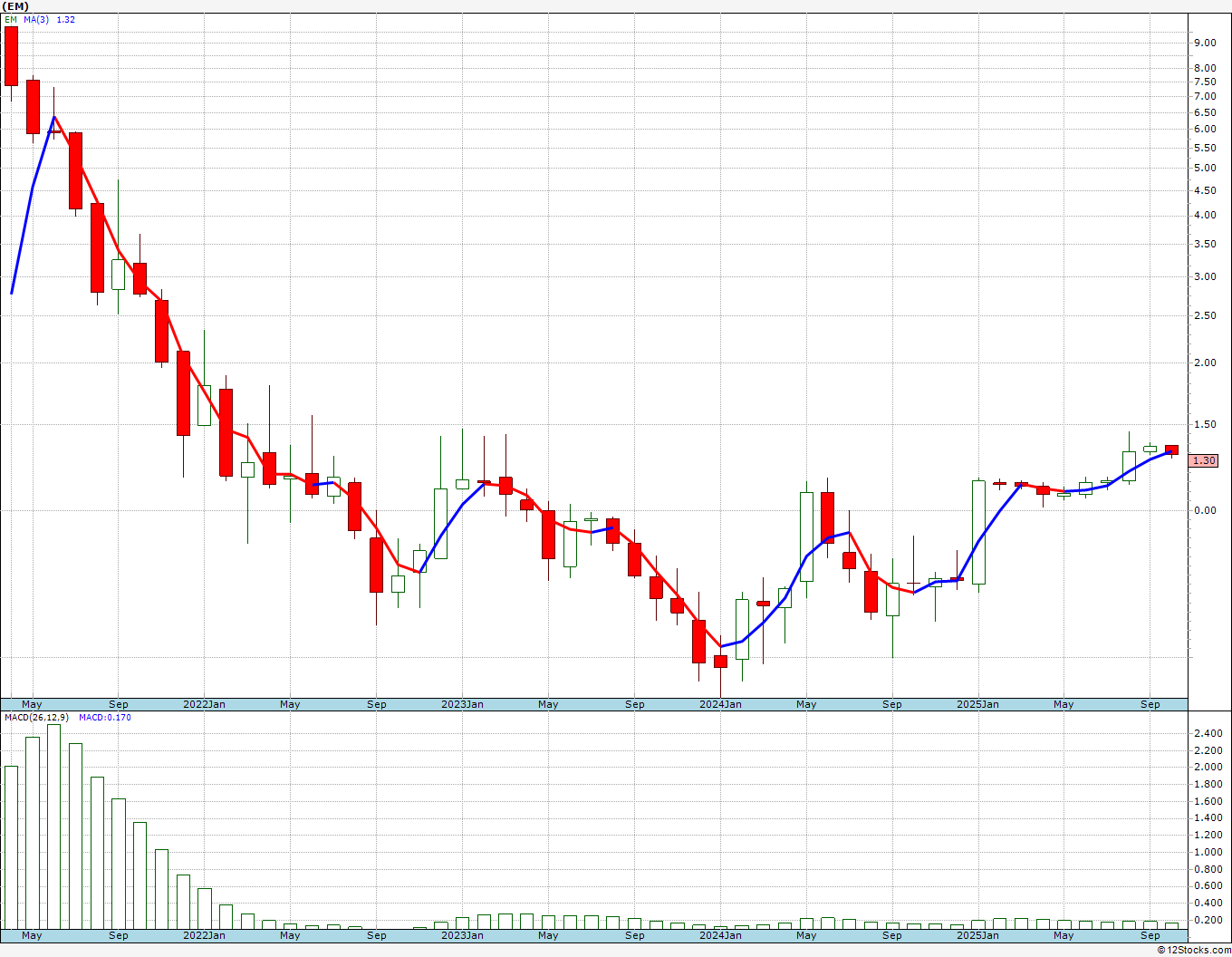Click the 8.00 price axis label
Viewport: 1232px width, 957px height.
(1204, 68)
